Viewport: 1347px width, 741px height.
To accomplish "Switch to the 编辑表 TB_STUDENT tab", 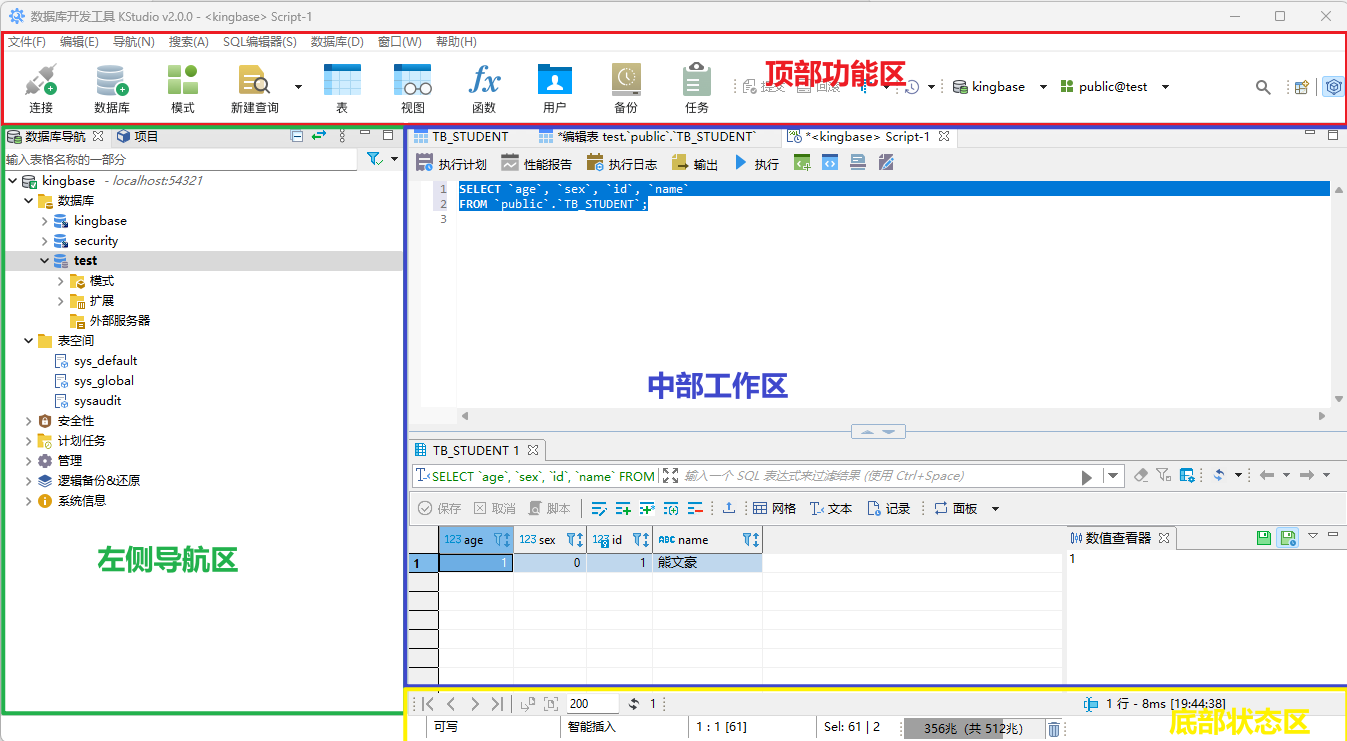I will click(647, 136).
